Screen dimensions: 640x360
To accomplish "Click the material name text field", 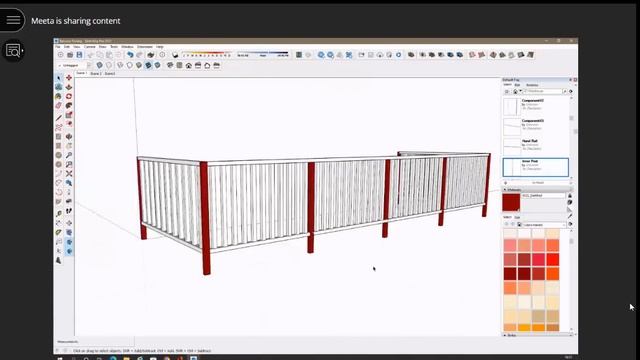I will [x=543, y=196].
